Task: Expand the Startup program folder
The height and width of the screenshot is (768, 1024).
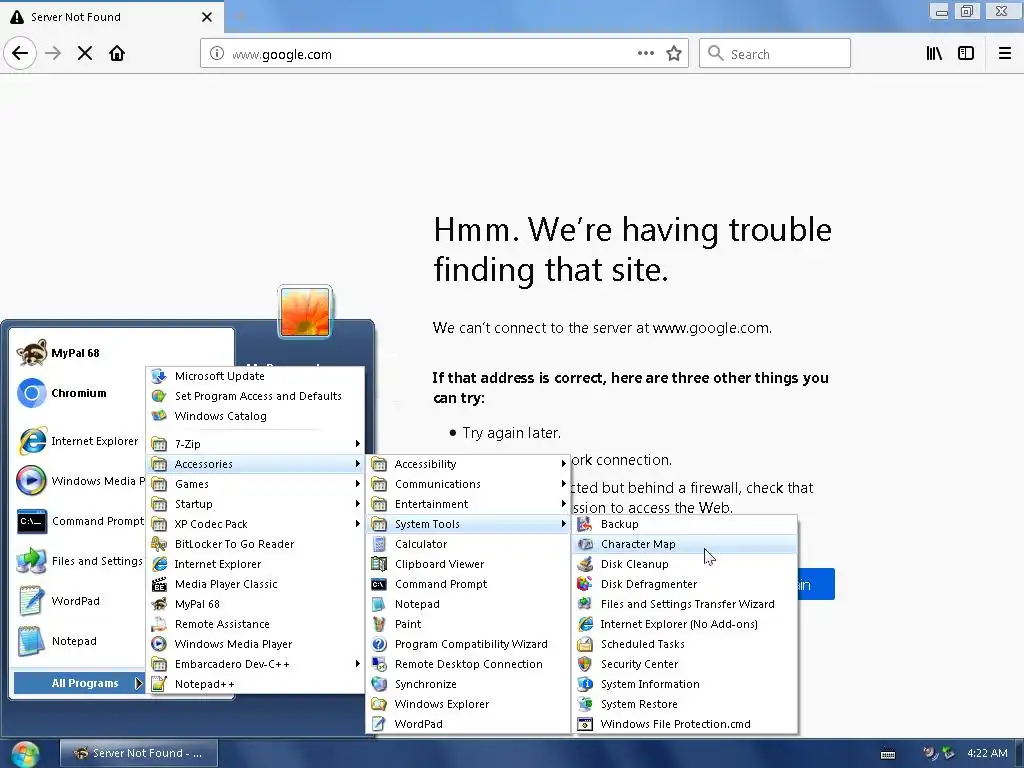Action: click(x=255, y=504)
